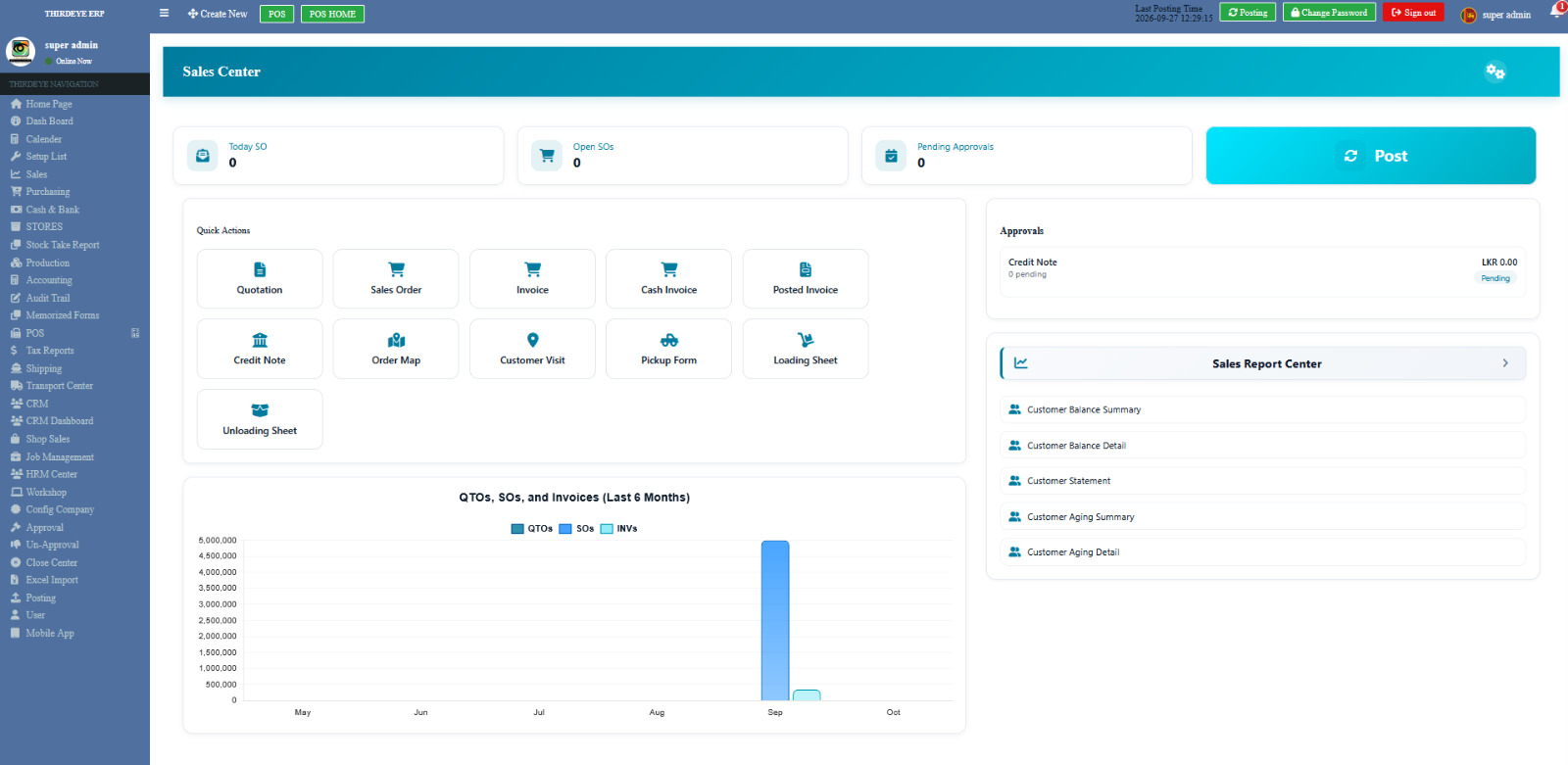Click the tall September SOs bar in the chart
This screenshot has height=765, width=1568.
tap(775, 621)
